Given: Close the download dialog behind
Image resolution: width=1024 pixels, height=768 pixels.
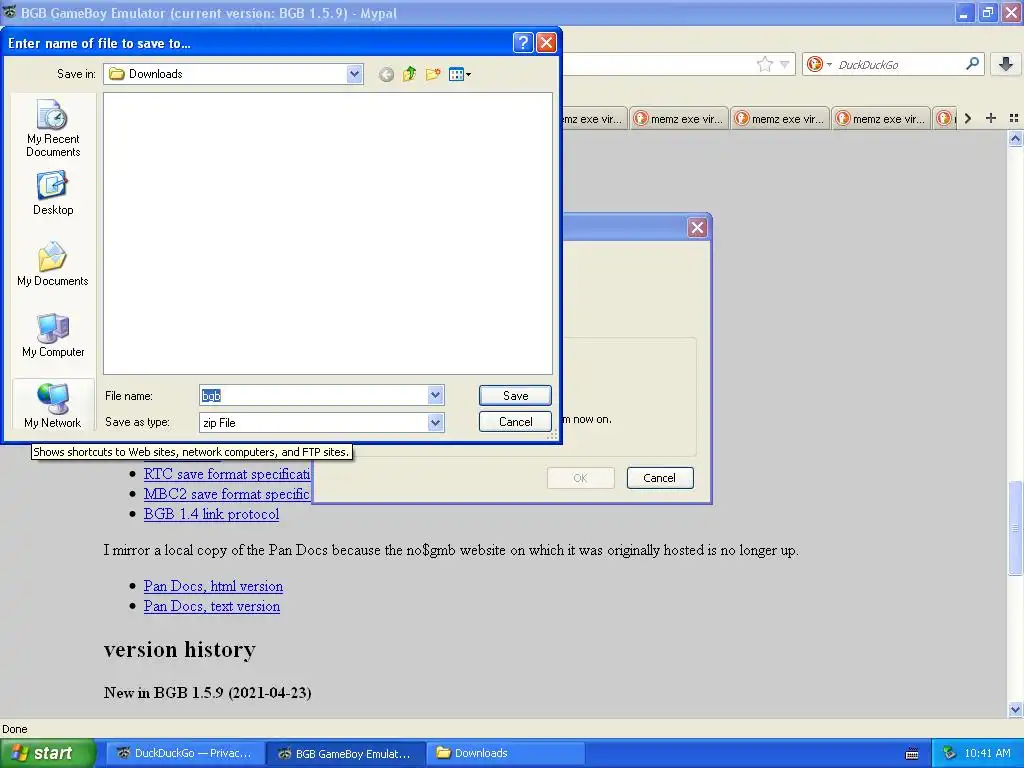Looking at the screenshot, I should (x=697, y=228).
